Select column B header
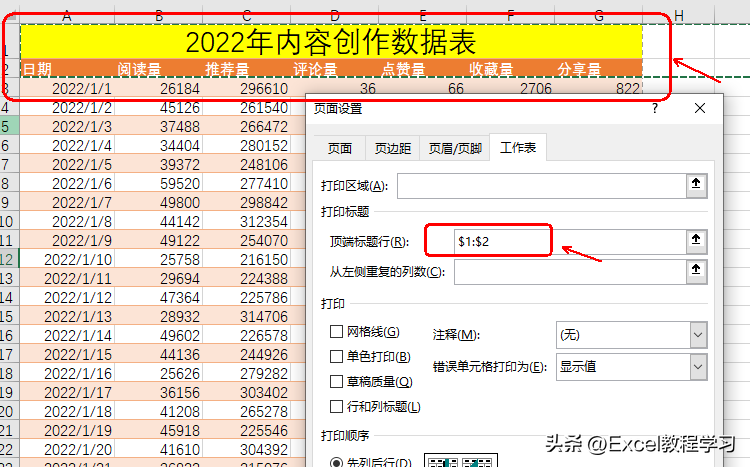 coord(159,15)
